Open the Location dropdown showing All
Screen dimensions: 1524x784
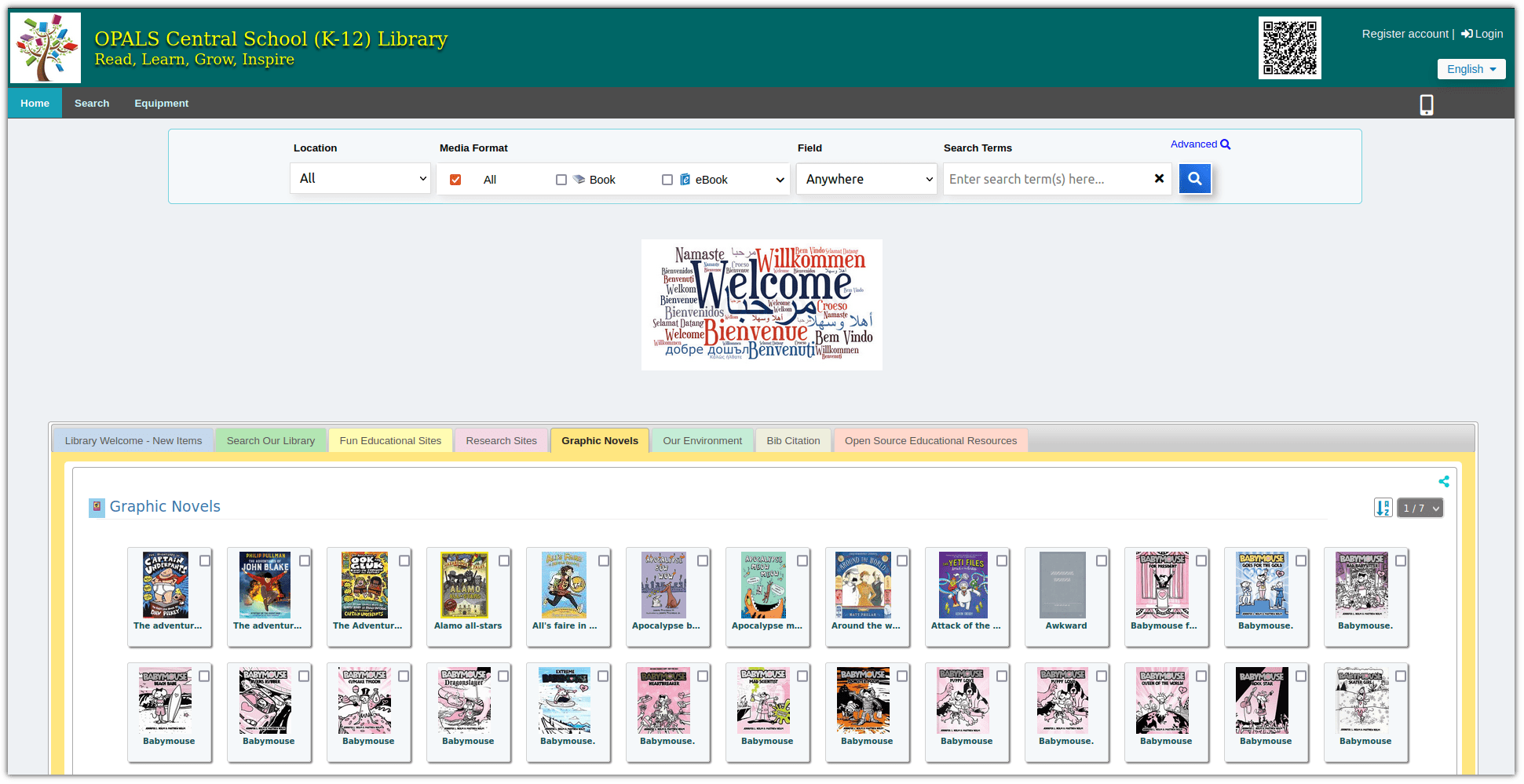[360, 178]
